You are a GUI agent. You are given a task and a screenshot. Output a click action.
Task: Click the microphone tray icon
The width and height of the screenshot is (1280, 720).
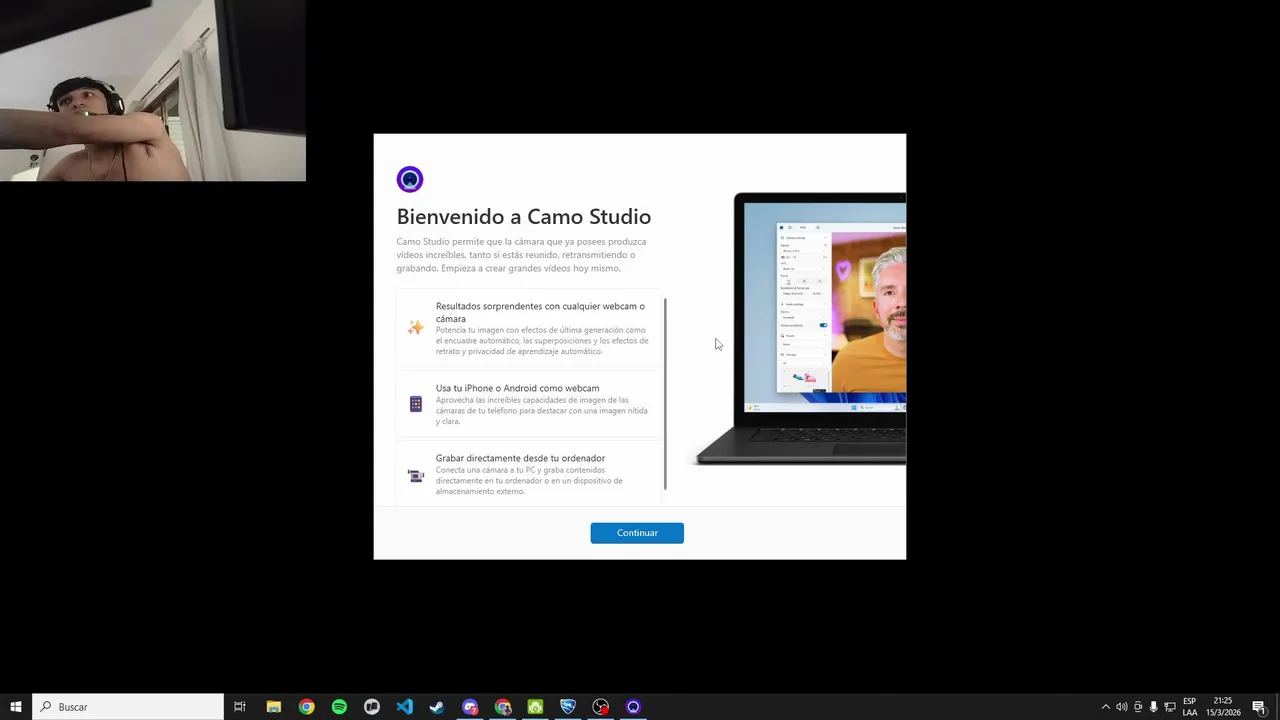[x=1153, y=707]
